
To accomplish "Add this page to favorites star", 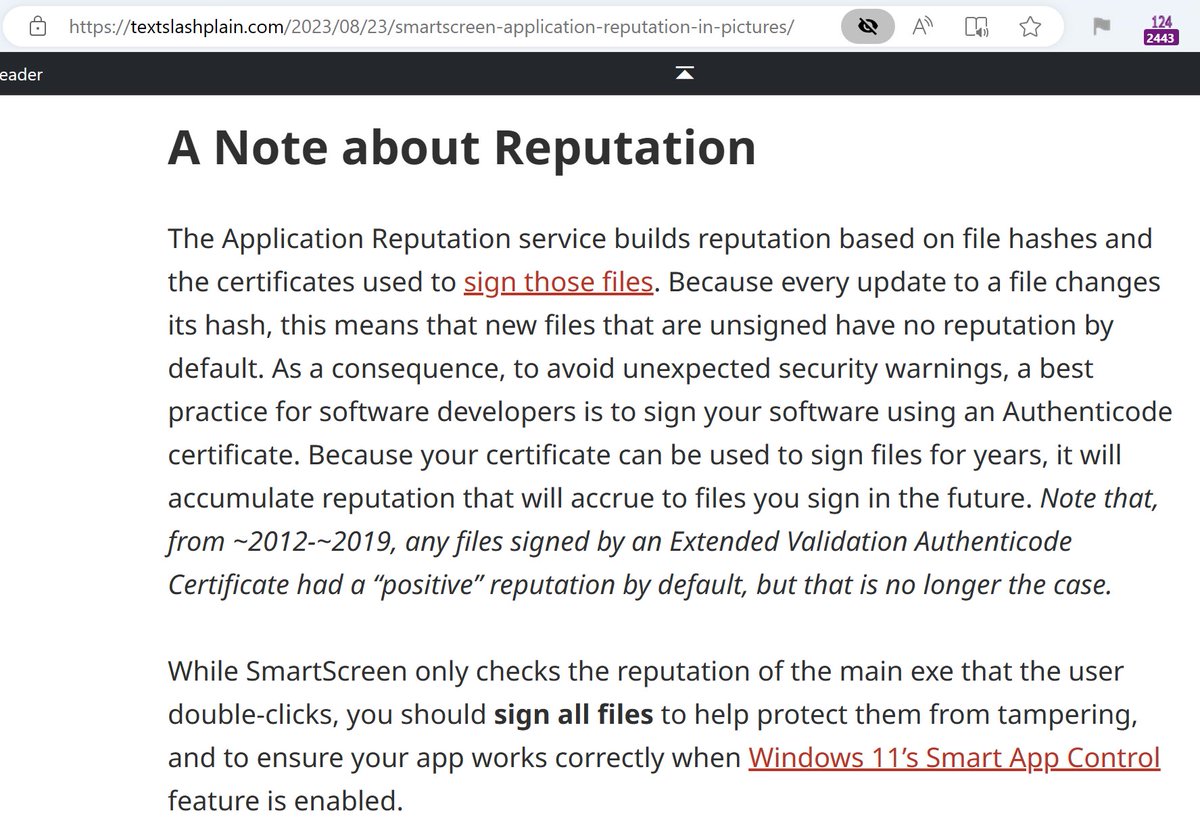I will pos(1030,27).
